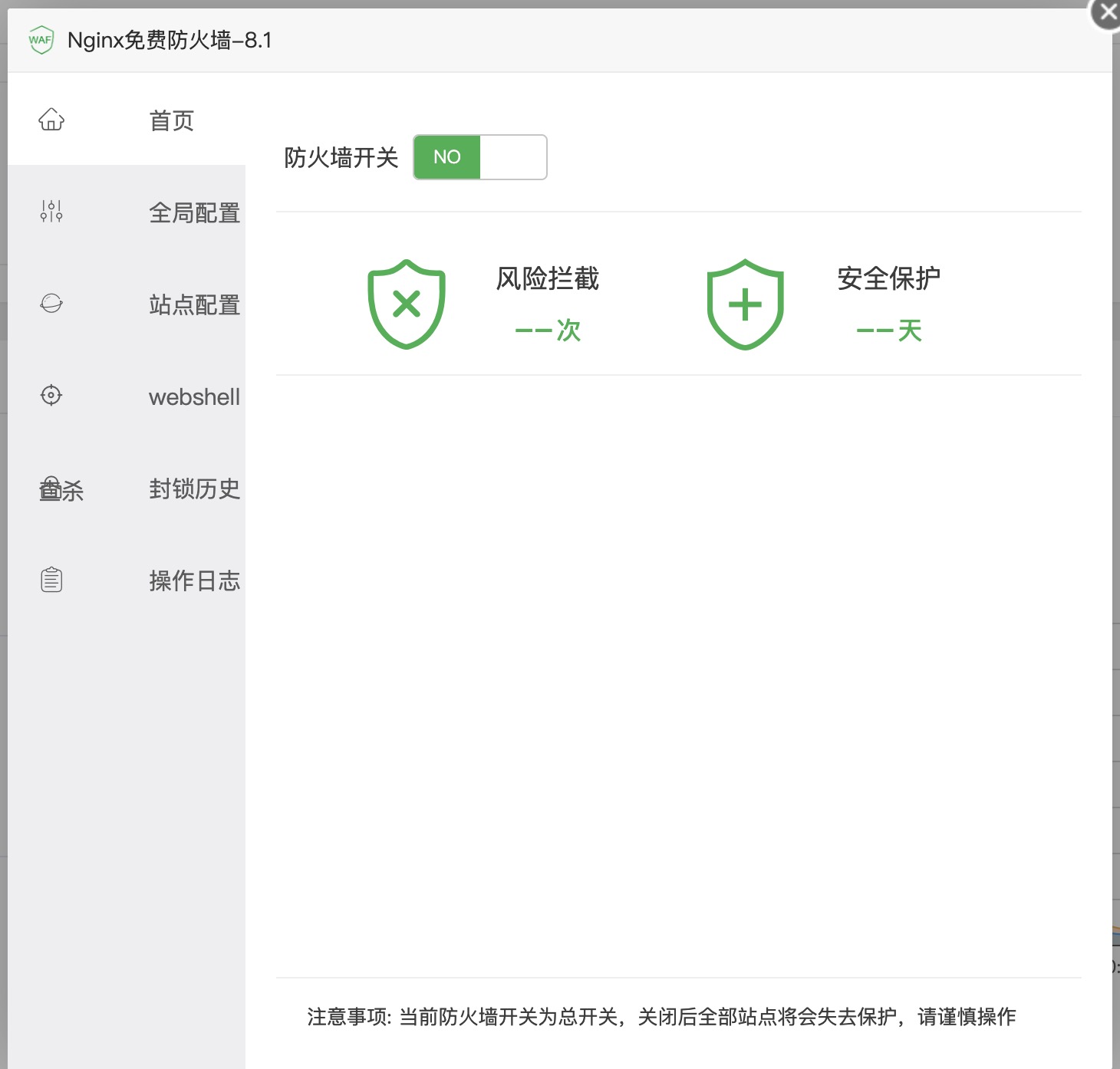Screen dimensions: 1120x1069
Task: Close the Nginx firewall dialog
Action: click(1107, 12)
